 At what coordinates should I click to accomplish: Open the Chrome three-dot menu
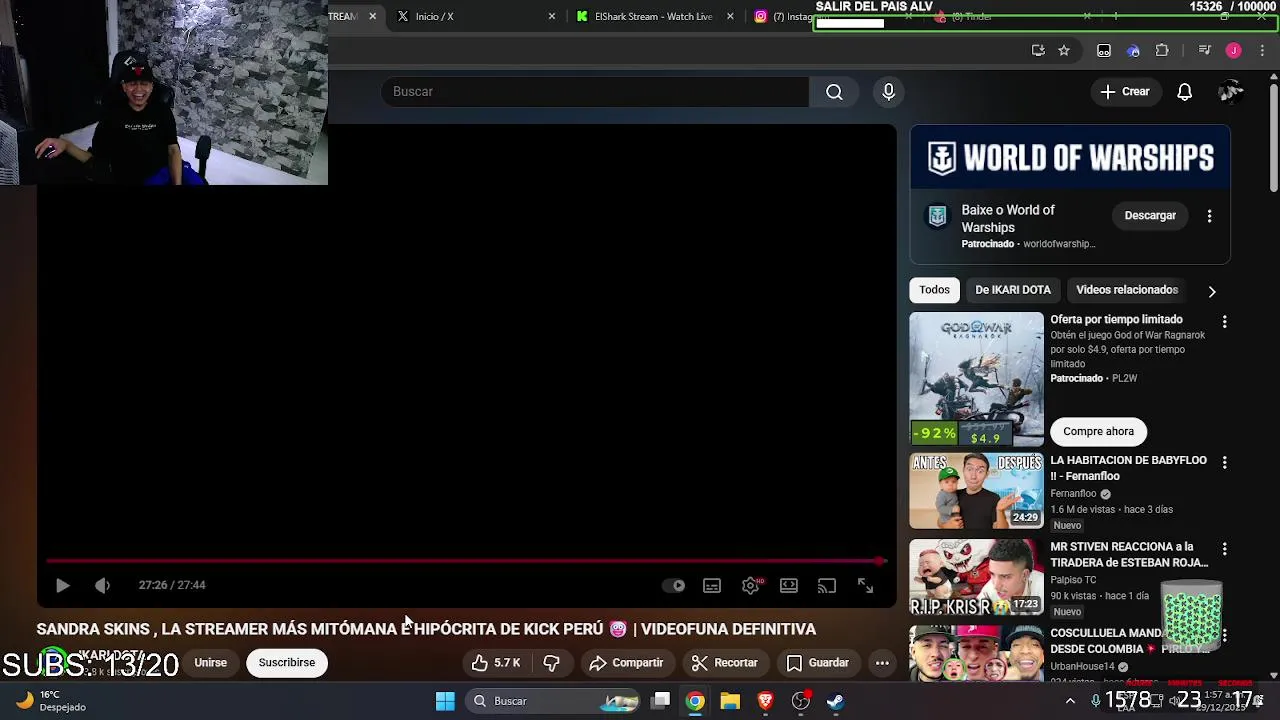tap(1263, 51)
